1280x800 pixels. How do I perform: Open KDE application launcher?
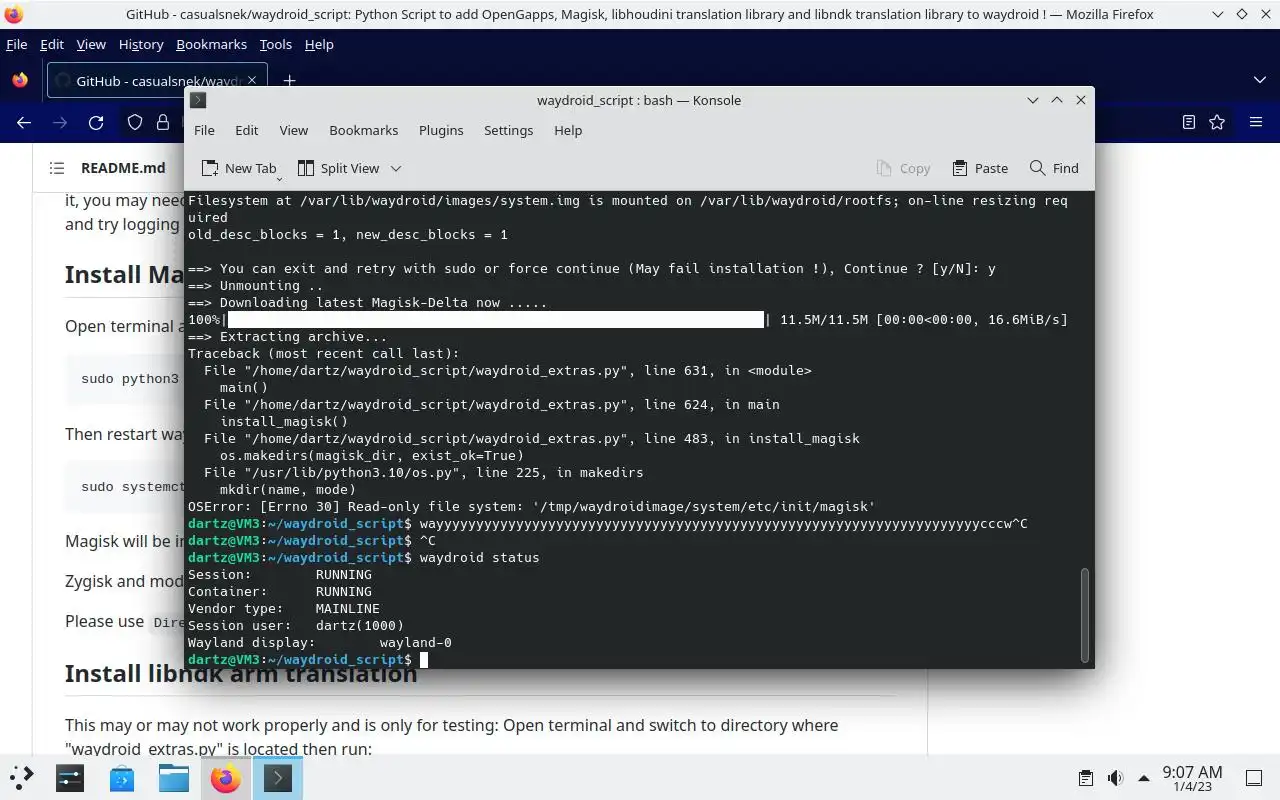click(x=22, y=777)
